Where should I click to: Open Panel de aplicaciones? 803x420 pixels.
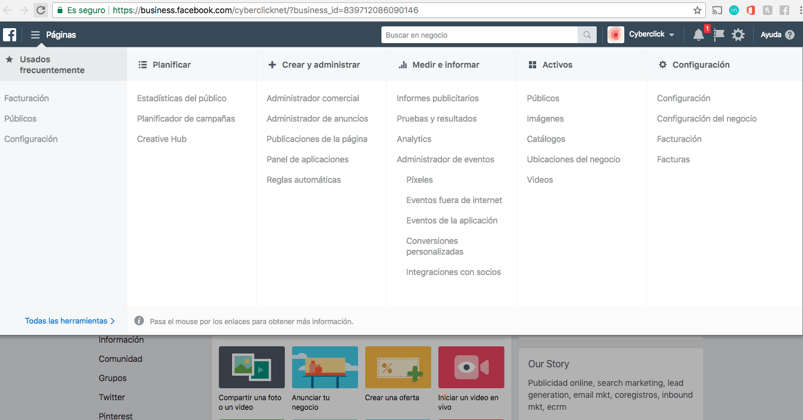tap(307, 159)
